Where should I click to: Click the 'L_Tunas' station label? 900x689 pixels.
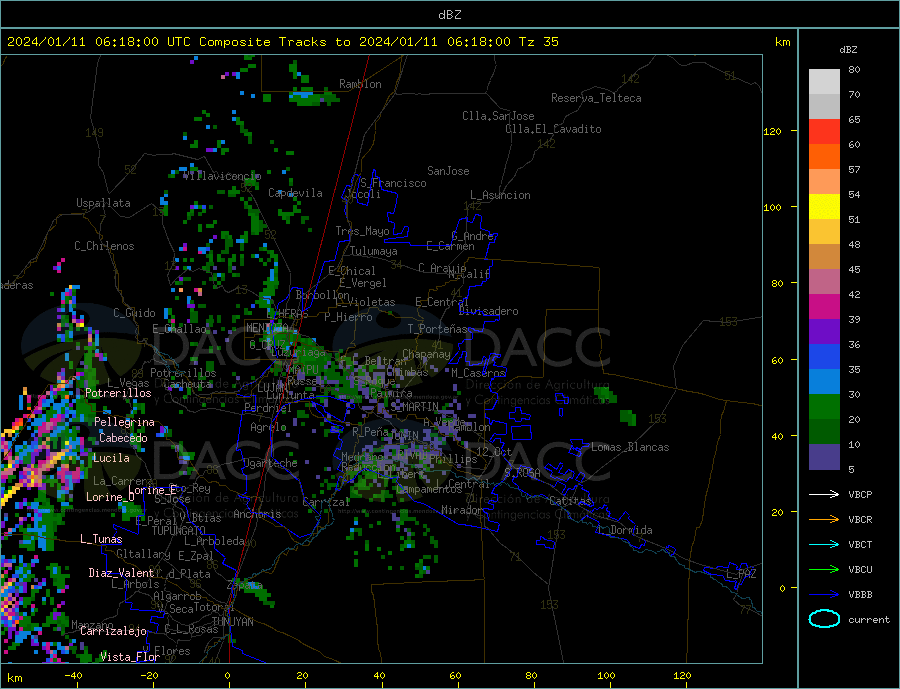[x=101, y=539]
